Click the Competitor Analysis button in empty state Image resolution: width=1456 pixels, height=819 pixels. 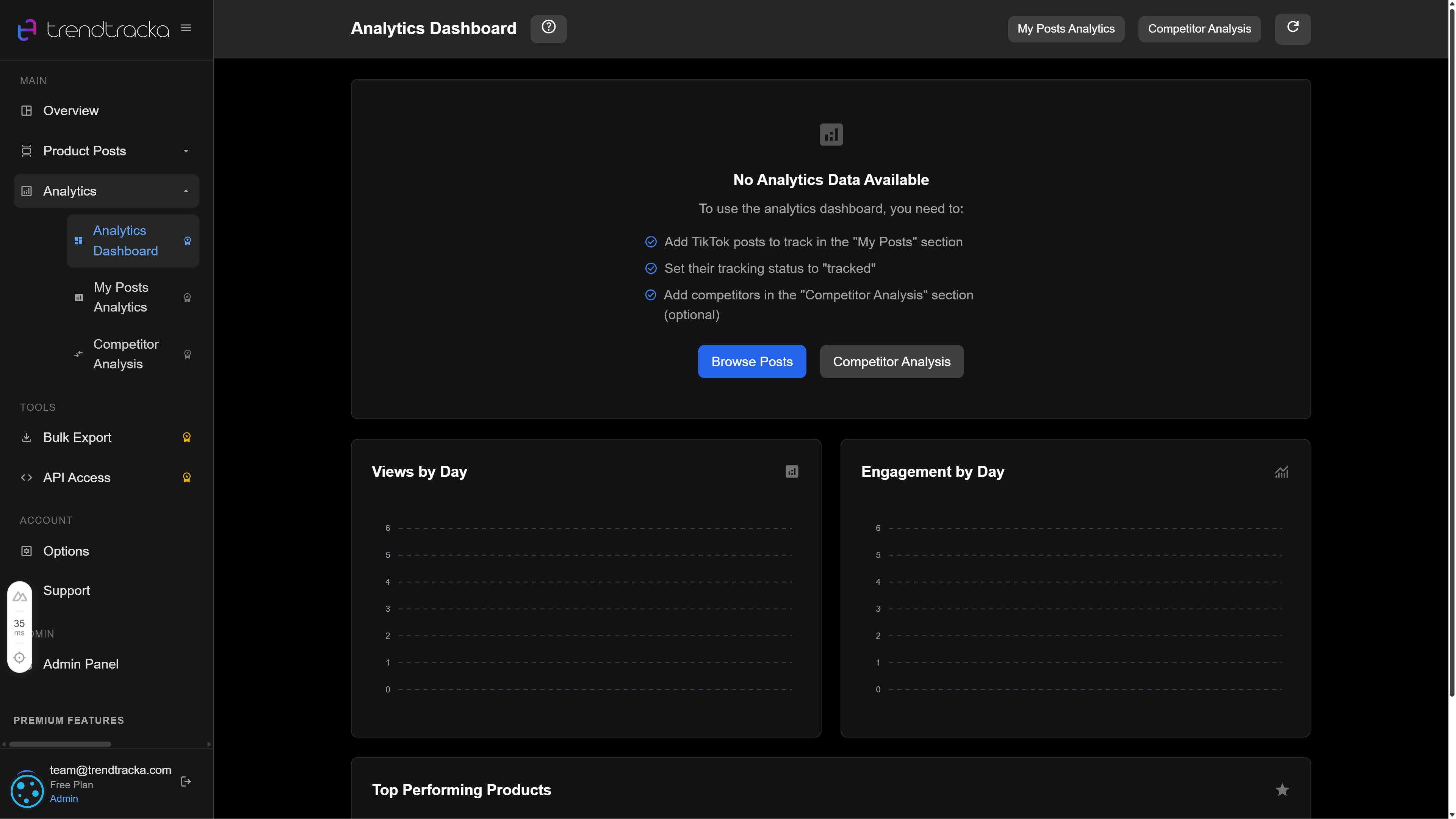[x=891, y=361]
